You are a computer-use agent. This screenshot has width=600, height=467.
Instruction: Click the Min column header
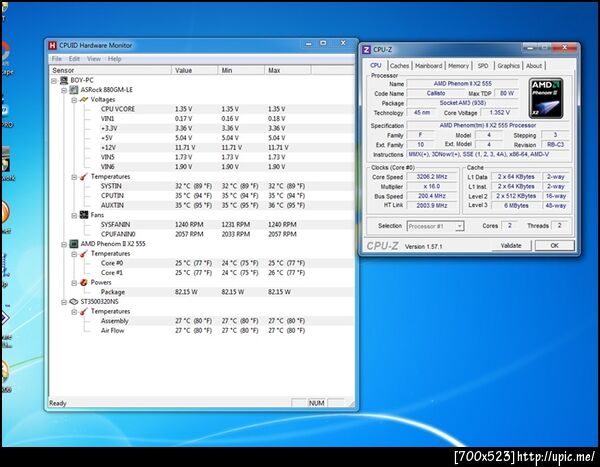point(241,70)
